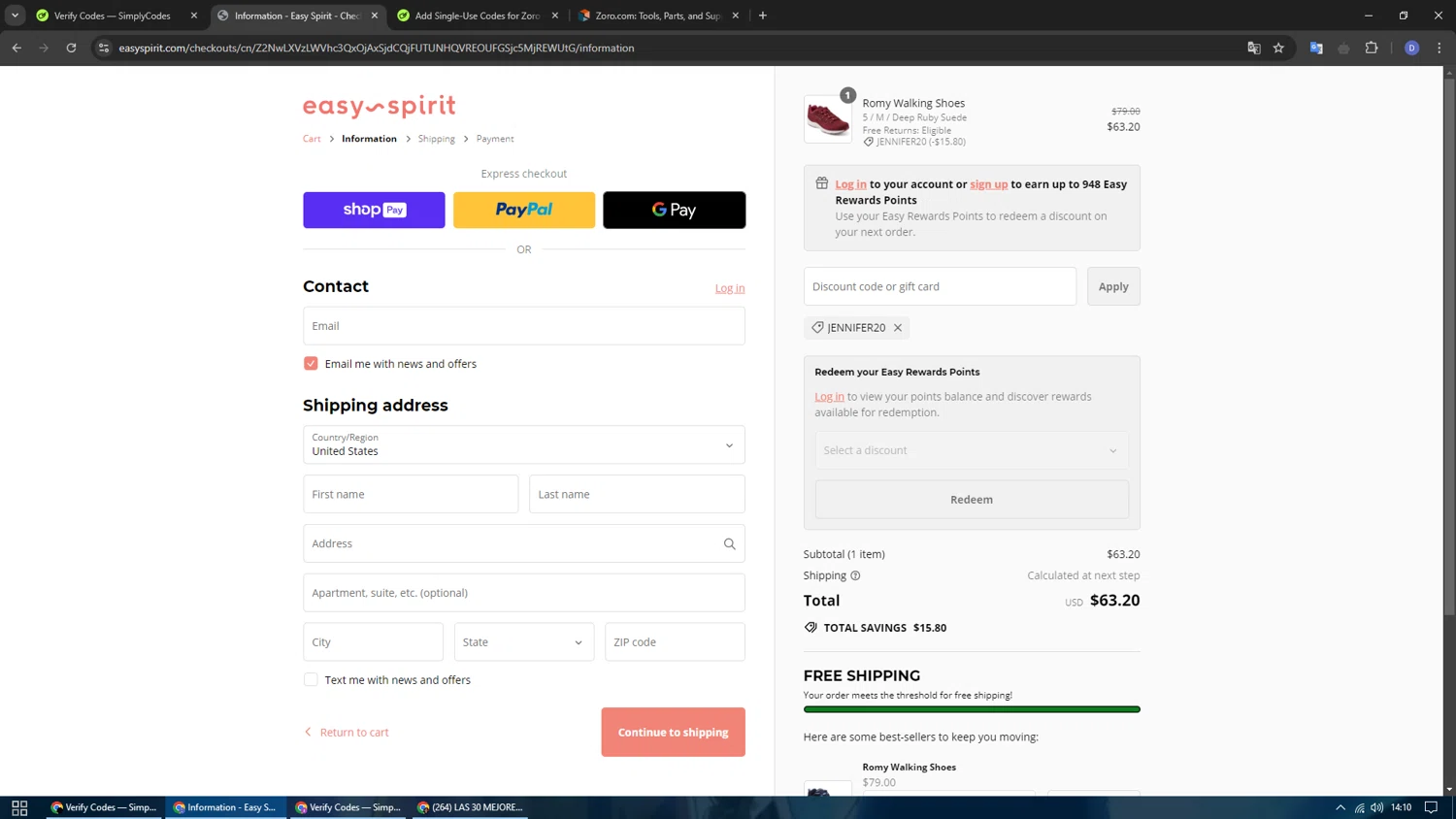This screenshot has height=819, width=1456.
Task: Close the Verify Codes — SimplyCodes tab
Action: coord(194,16)
